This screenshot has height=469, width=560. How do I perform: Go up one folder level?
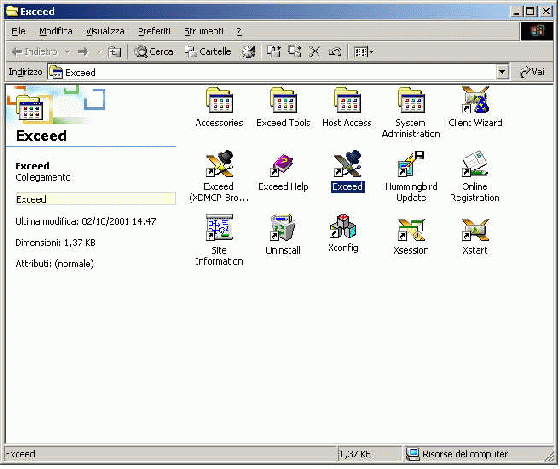114,52
